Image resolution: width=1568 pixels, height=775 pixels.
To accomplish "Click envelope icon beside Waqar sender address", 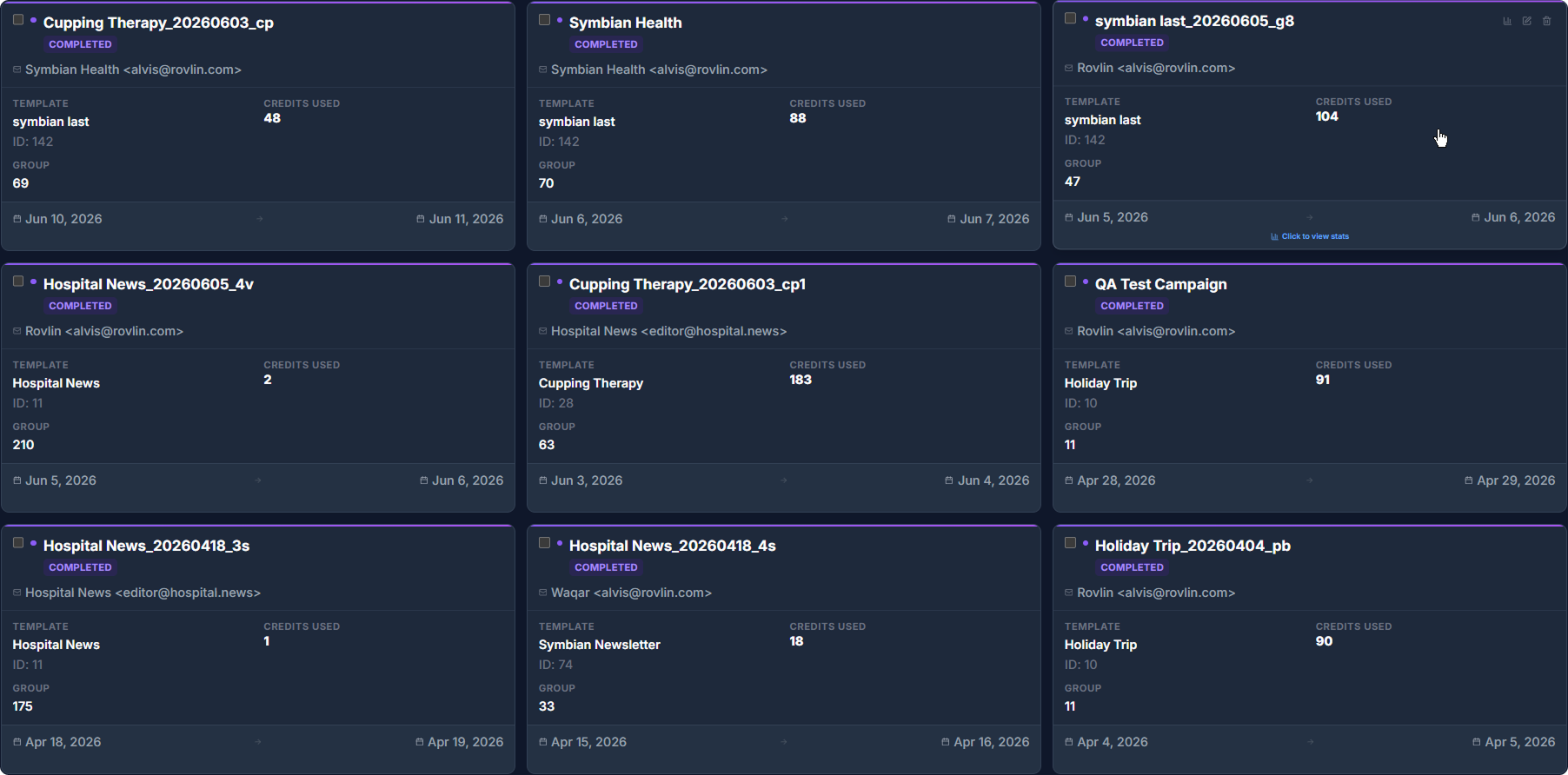I will (x=543, y=593).
